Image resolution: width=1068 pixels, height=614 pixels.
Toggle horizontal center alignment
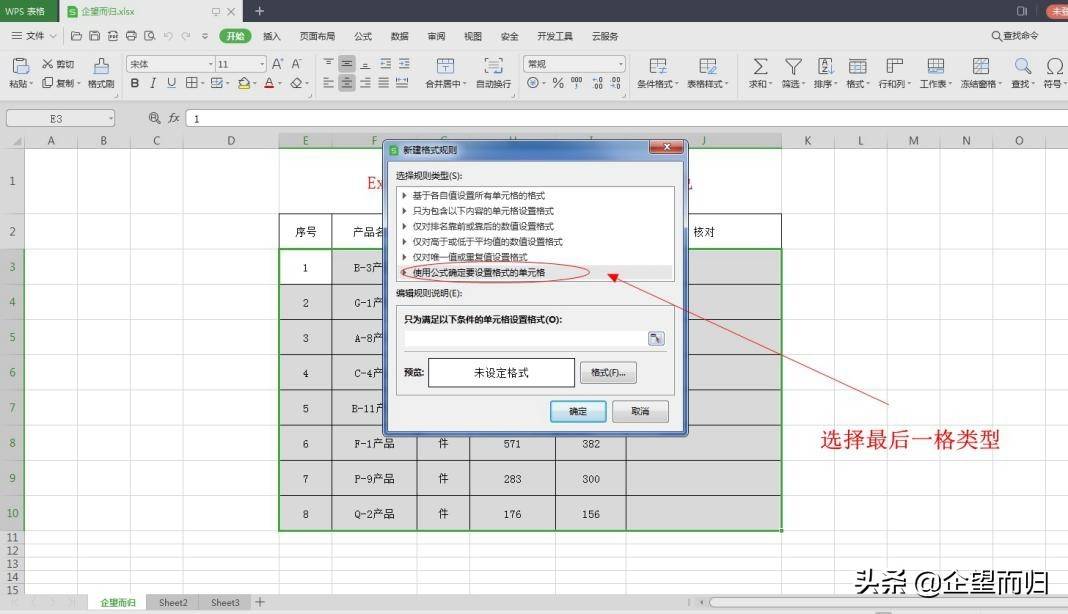click(x=347, y=83)
